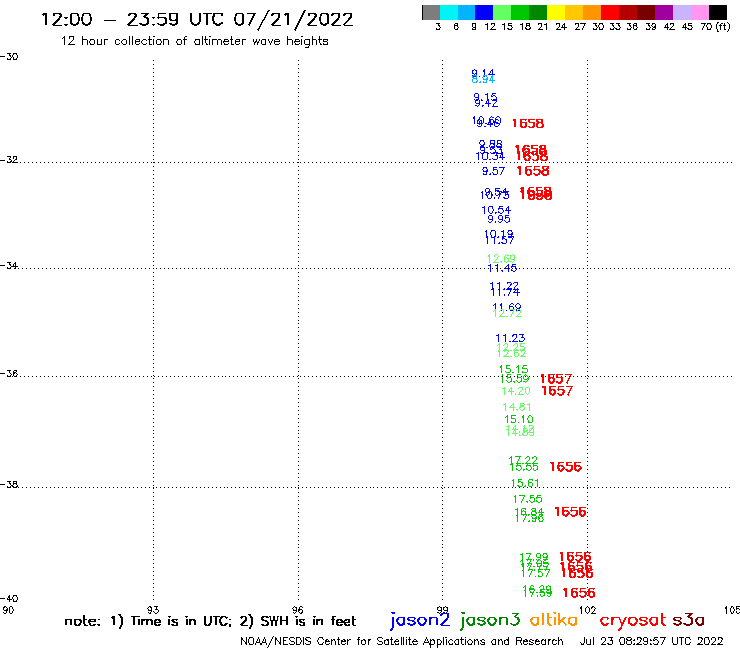Click the 'jason2' satellite label
Viewport: 740px width, 650px height.
pos(420,620)
